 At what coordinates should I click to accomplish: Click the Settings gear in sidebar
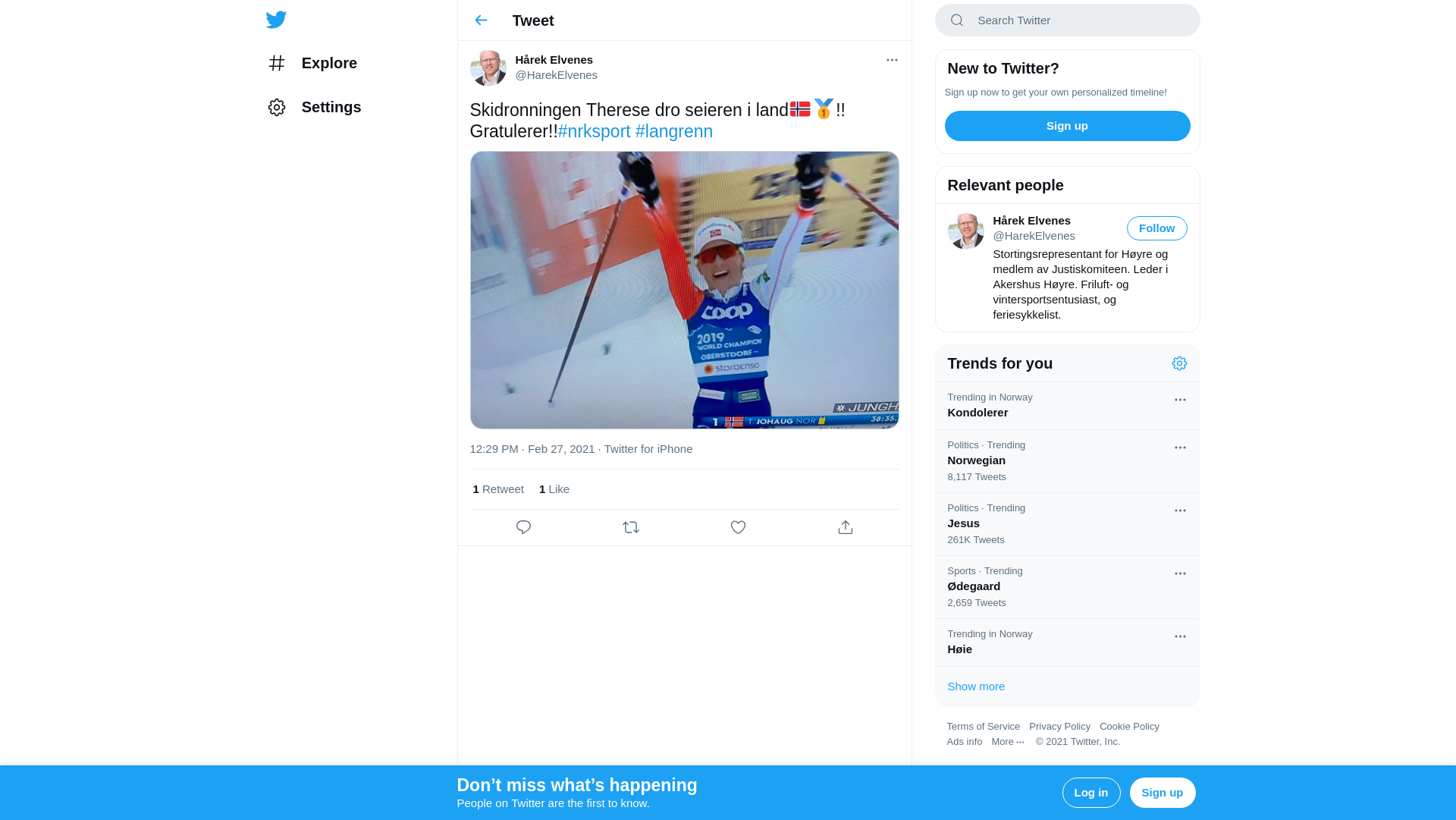277,107
